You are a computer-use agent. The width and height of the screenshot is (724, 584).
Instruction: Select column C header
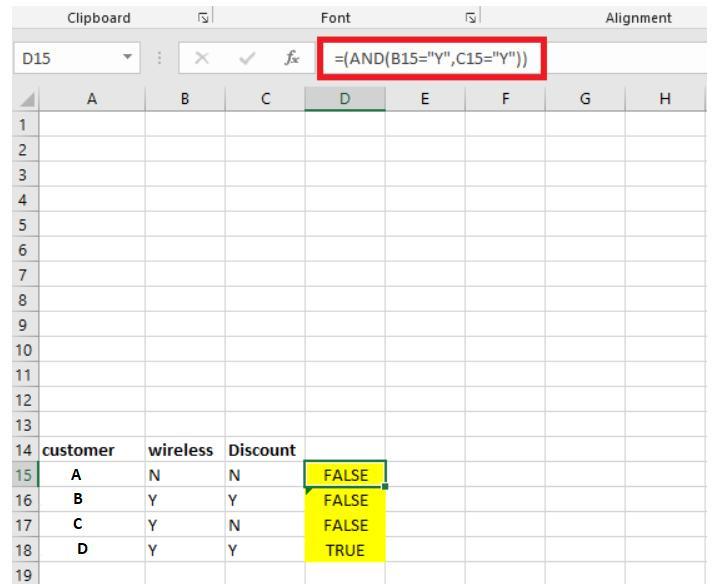tap(265, 99)
